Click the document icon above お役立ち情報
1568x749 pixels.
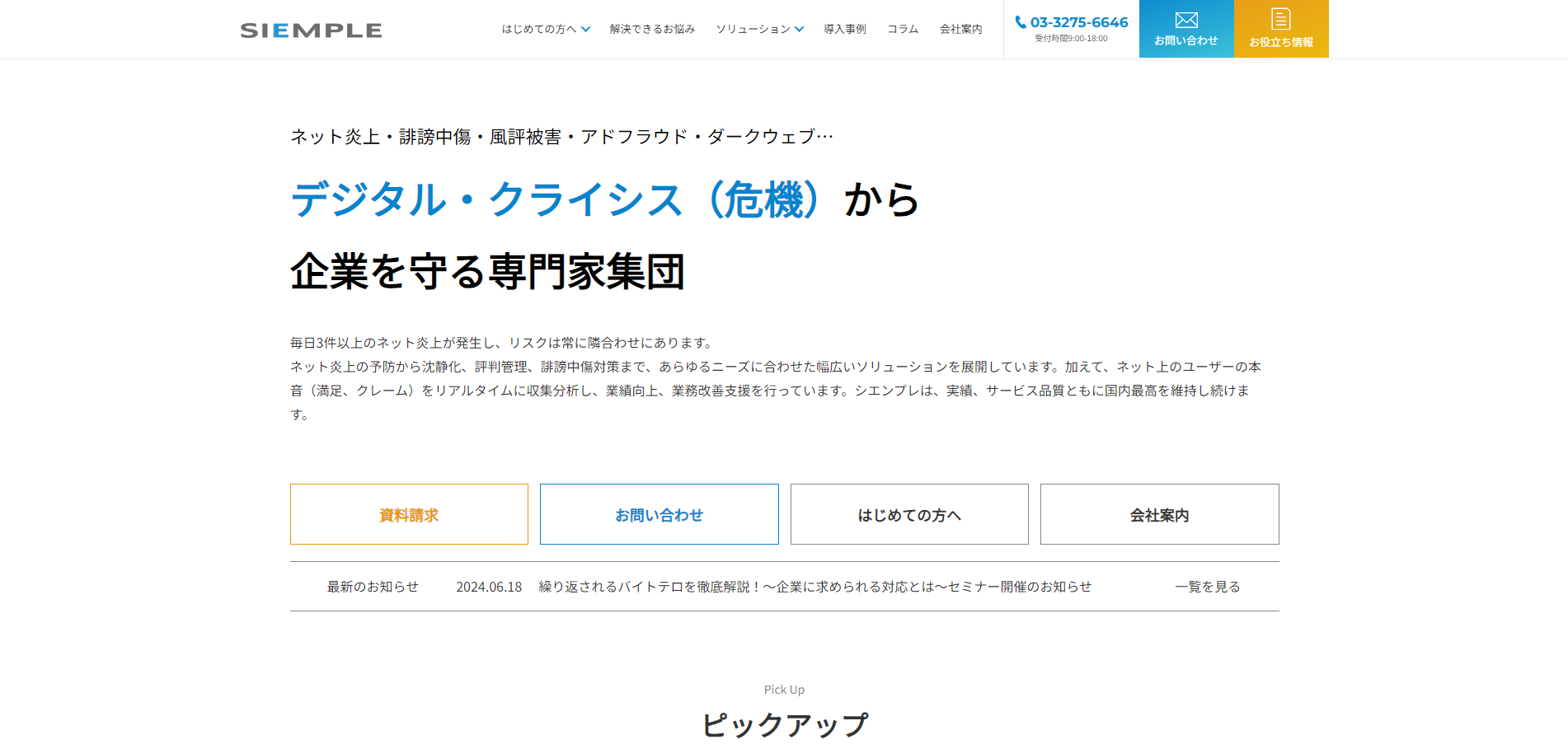click(x=1281, y=19)
